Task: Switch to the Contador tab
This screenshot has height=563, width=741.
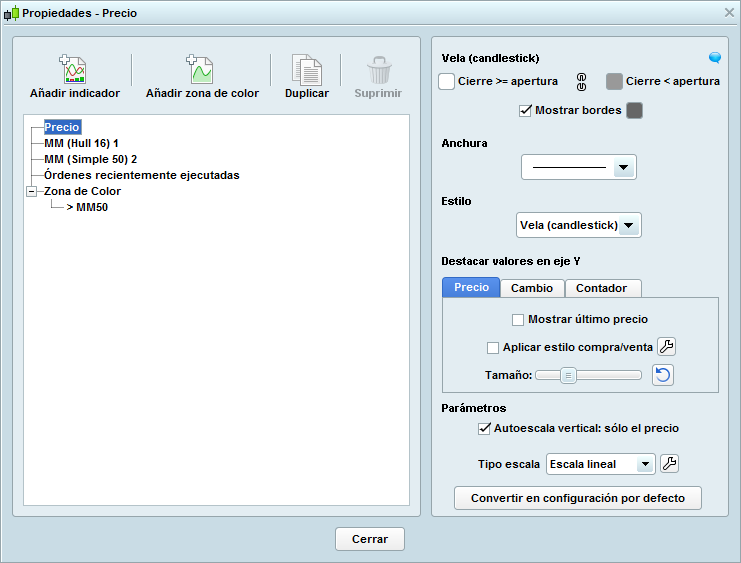Action: tap(602, 288)
